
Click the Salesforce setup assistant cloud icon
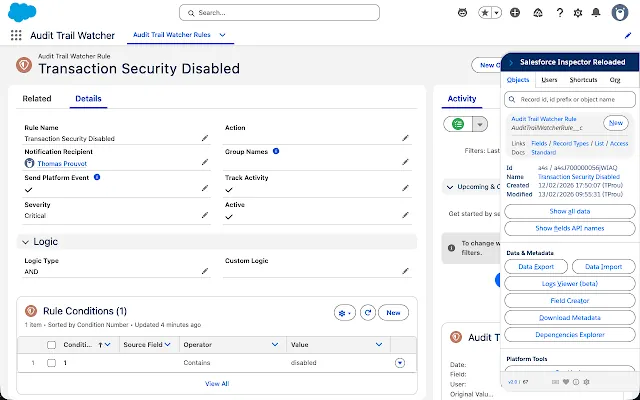[538, 13]
